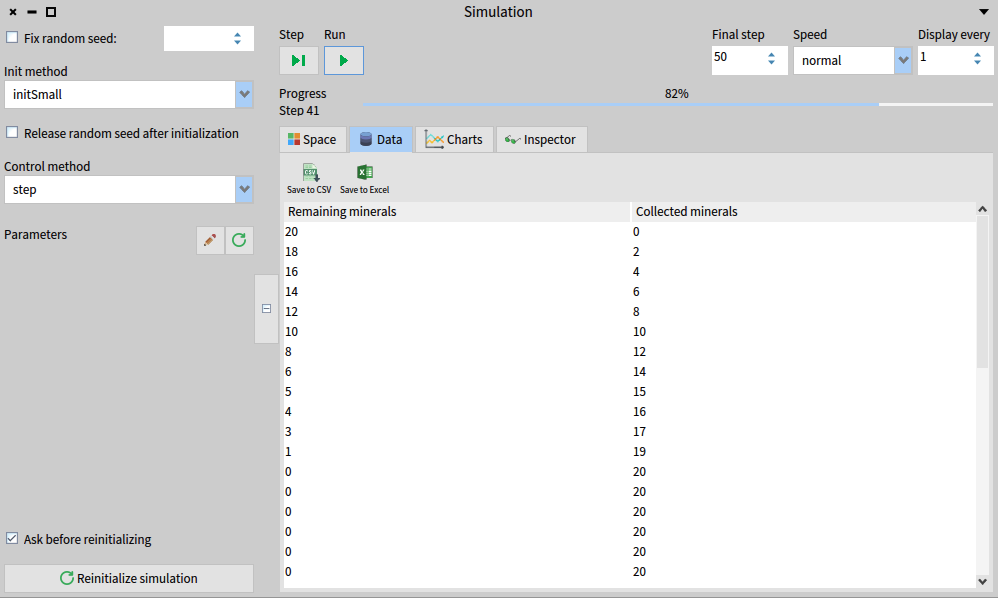
Task: Uncheck Ask before reinitializing
Action: [12, 539]
